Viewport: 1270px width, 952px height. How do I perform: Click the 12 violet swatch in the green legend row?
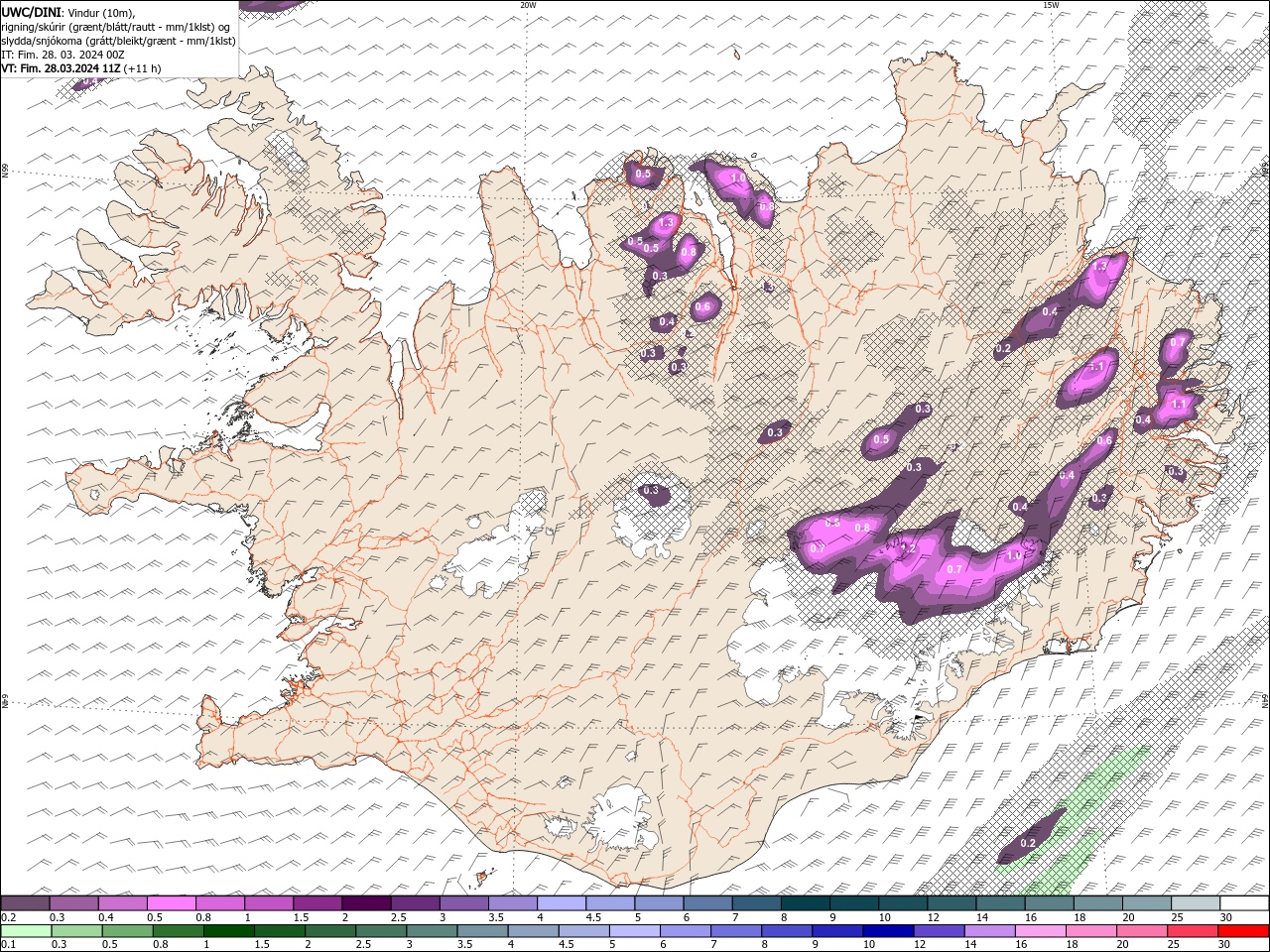point(939,931)
